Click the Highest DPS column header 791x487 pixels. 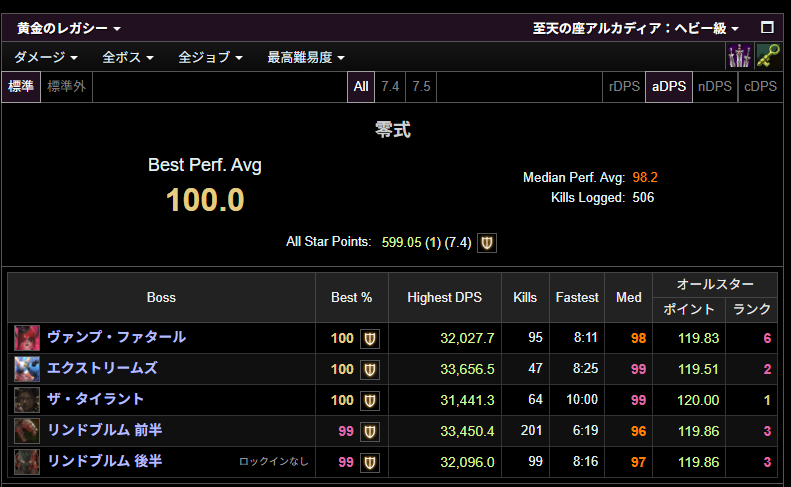click(x=444, y=298)
